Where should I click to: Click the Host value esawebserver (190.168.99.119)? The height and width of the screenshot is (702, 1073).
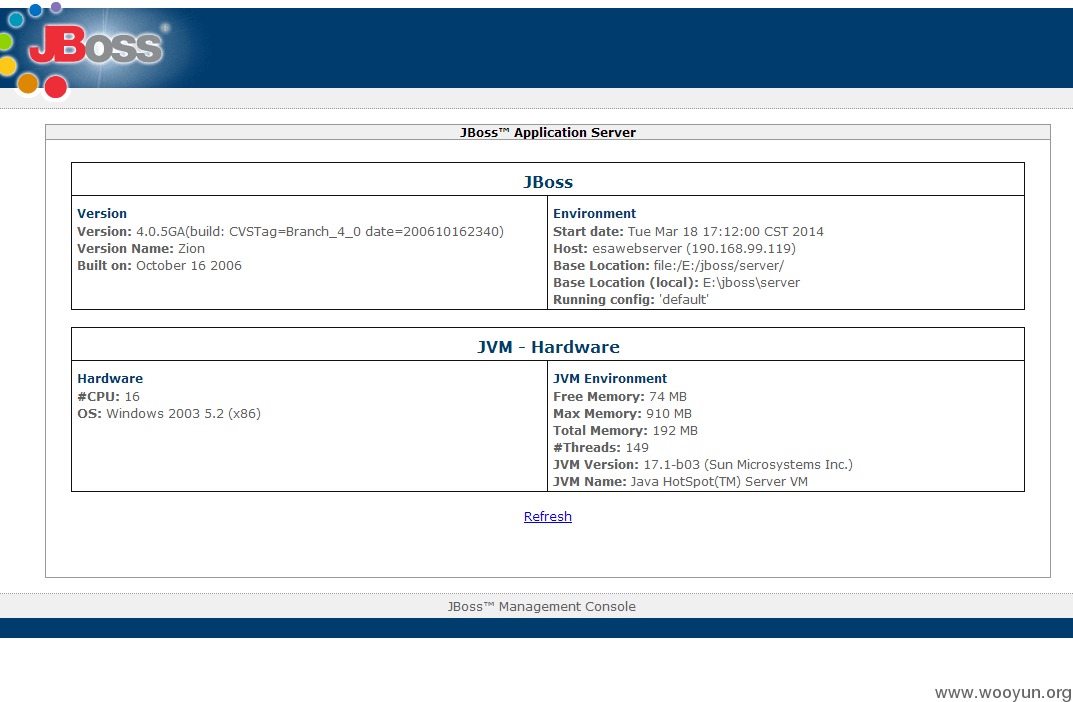click(694, 248)
